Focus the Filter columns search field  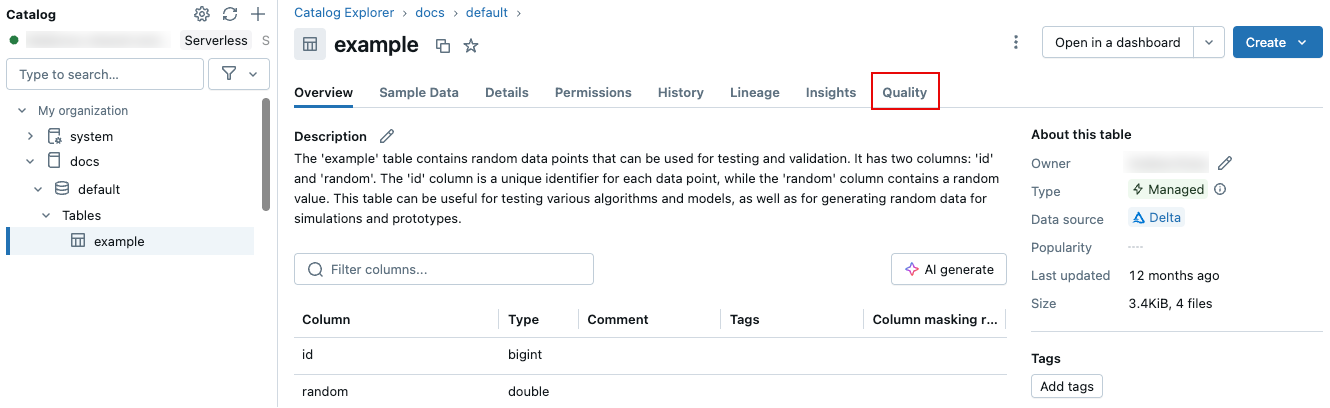[444, 269]
